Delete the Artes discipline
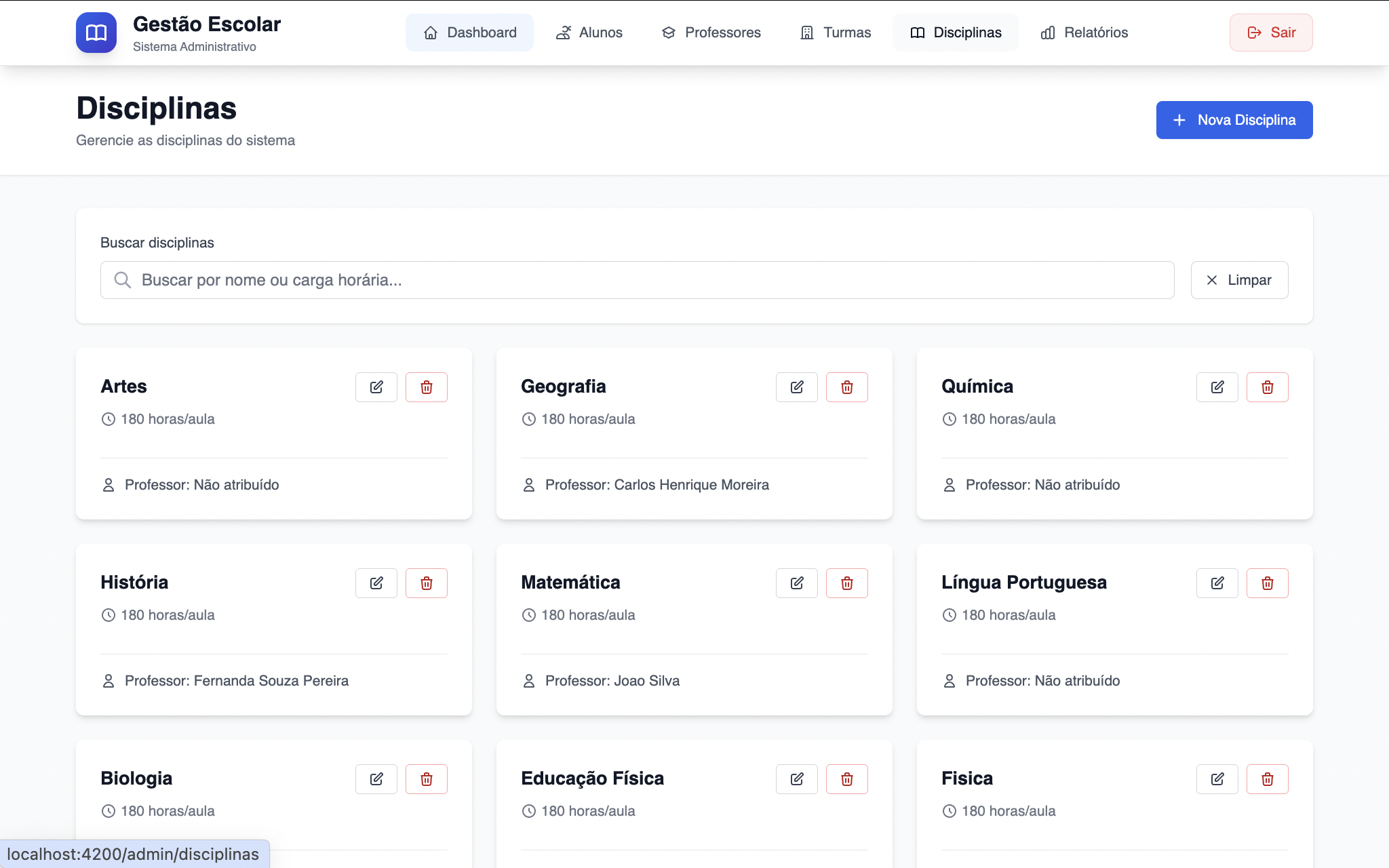The height and width of the screenshot is (868, 1389). point(426,387)
